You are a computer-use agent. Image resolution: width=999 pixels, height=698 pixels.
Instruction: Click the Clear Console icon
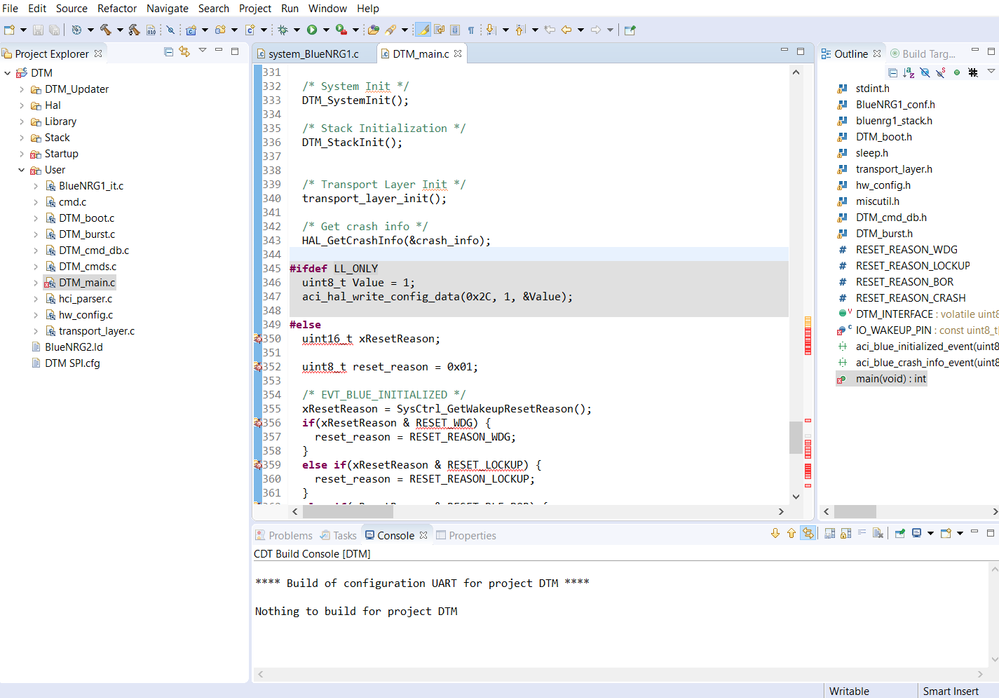point(877,534)
